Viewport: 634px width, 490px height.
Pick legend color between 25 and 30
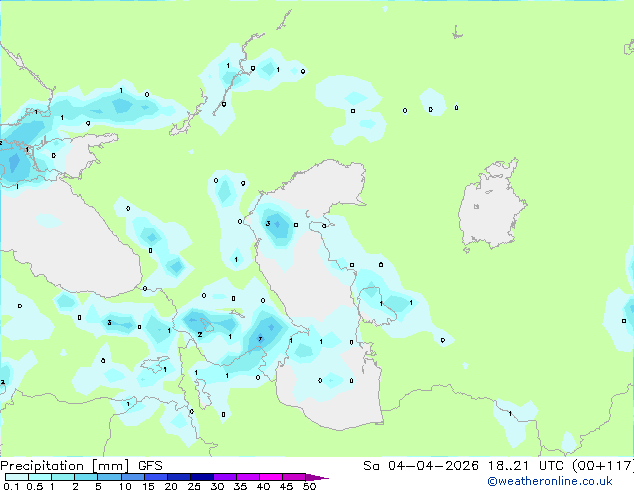pos(202,477)
